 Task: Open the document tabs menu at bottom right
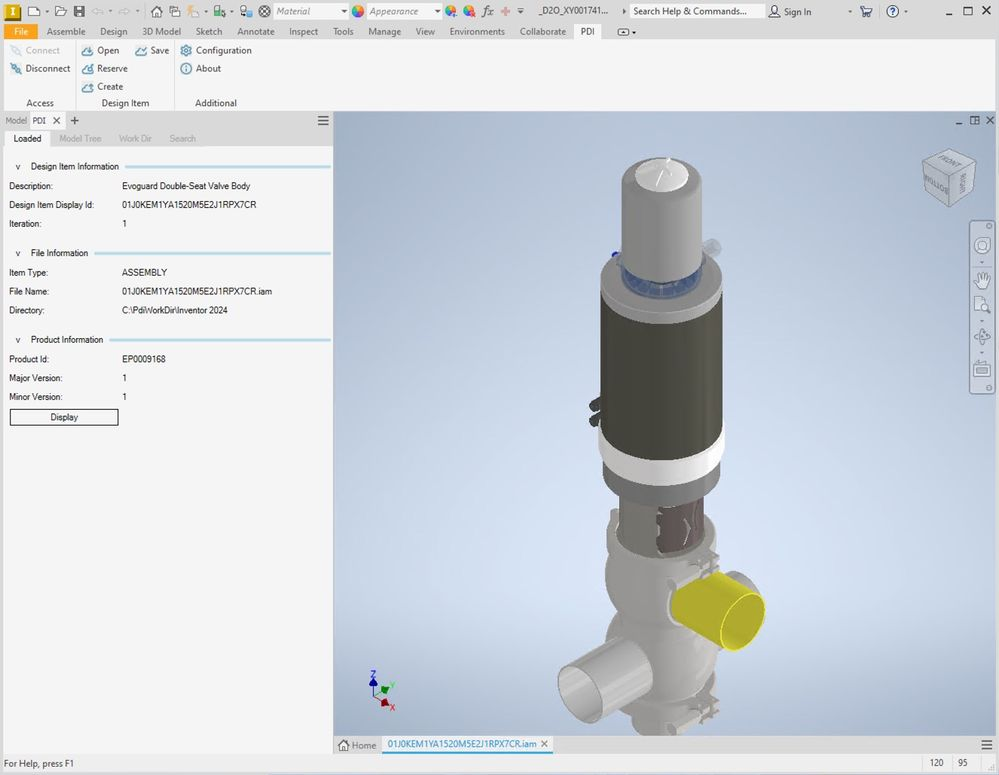tap(987, 744)
